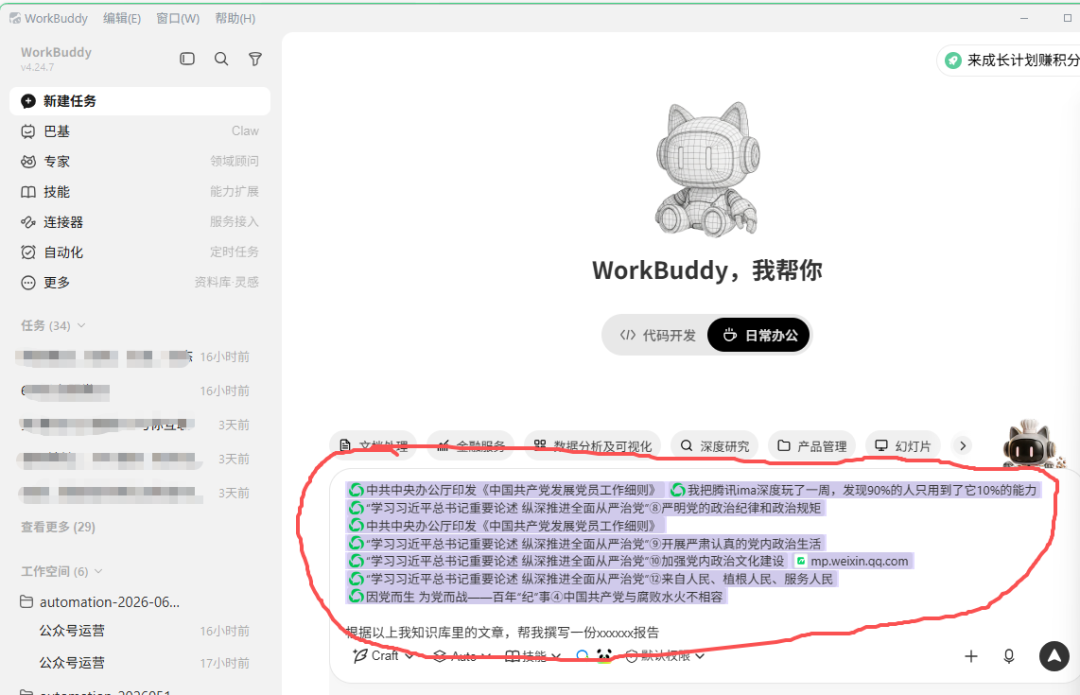Click the WorkBuddy，我帮你 heading
This screenshot has height=695, width=1080.
pos(707,270)
